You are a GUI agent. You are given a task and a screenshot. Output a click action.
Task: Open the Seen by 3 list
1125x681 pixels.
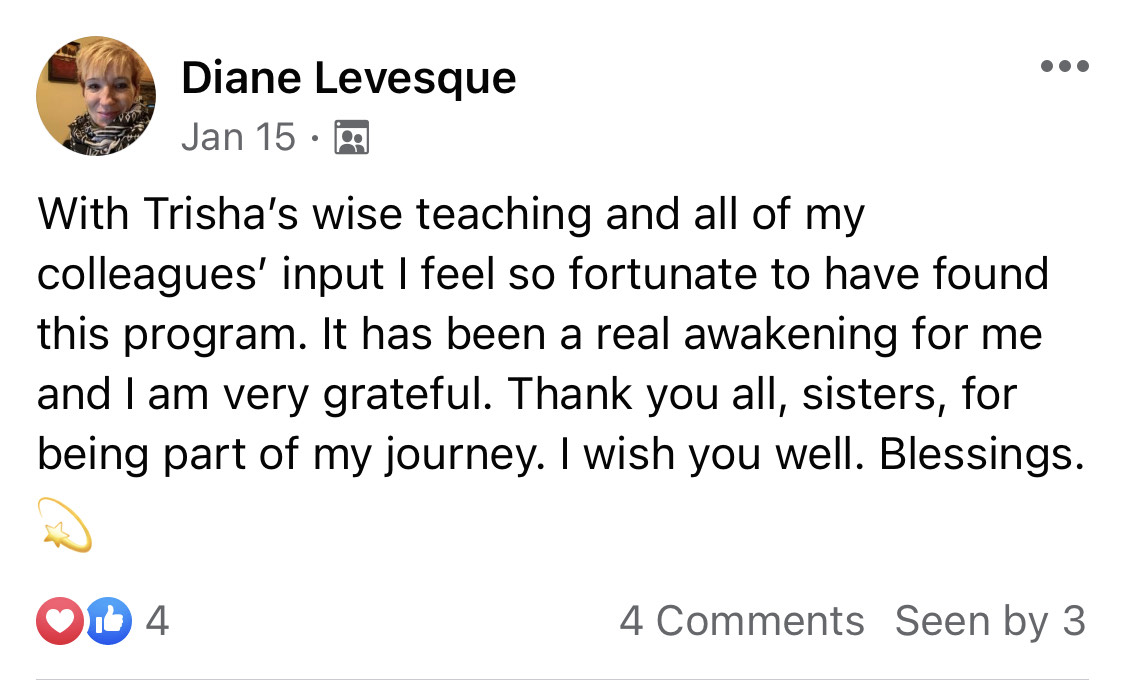(x=989, y=621)
